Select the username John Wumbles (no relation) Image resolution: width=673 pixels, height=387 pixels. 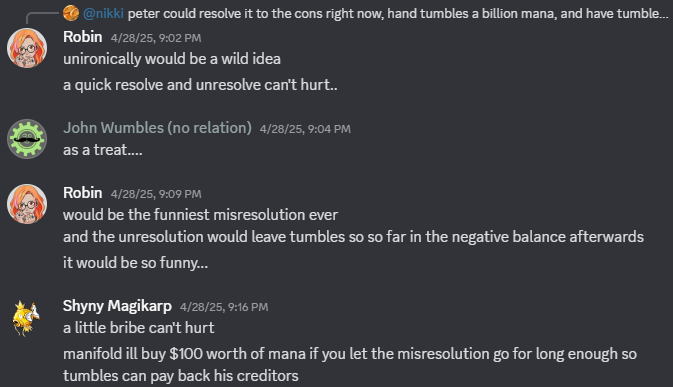(158, 128)
